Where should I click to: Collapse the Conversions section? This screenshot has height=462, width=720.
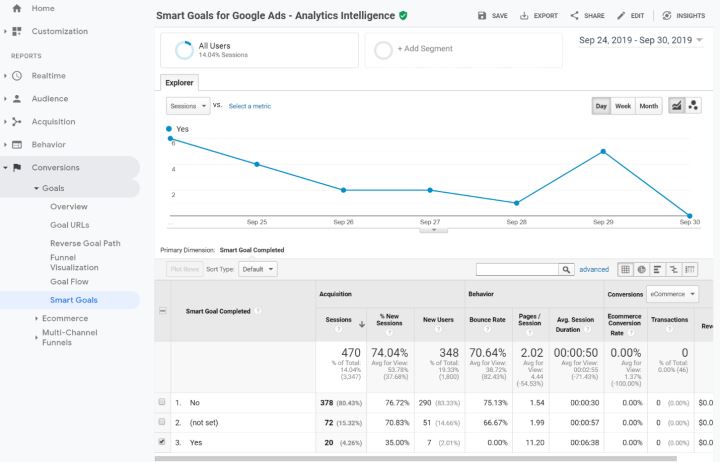(6, 168)
